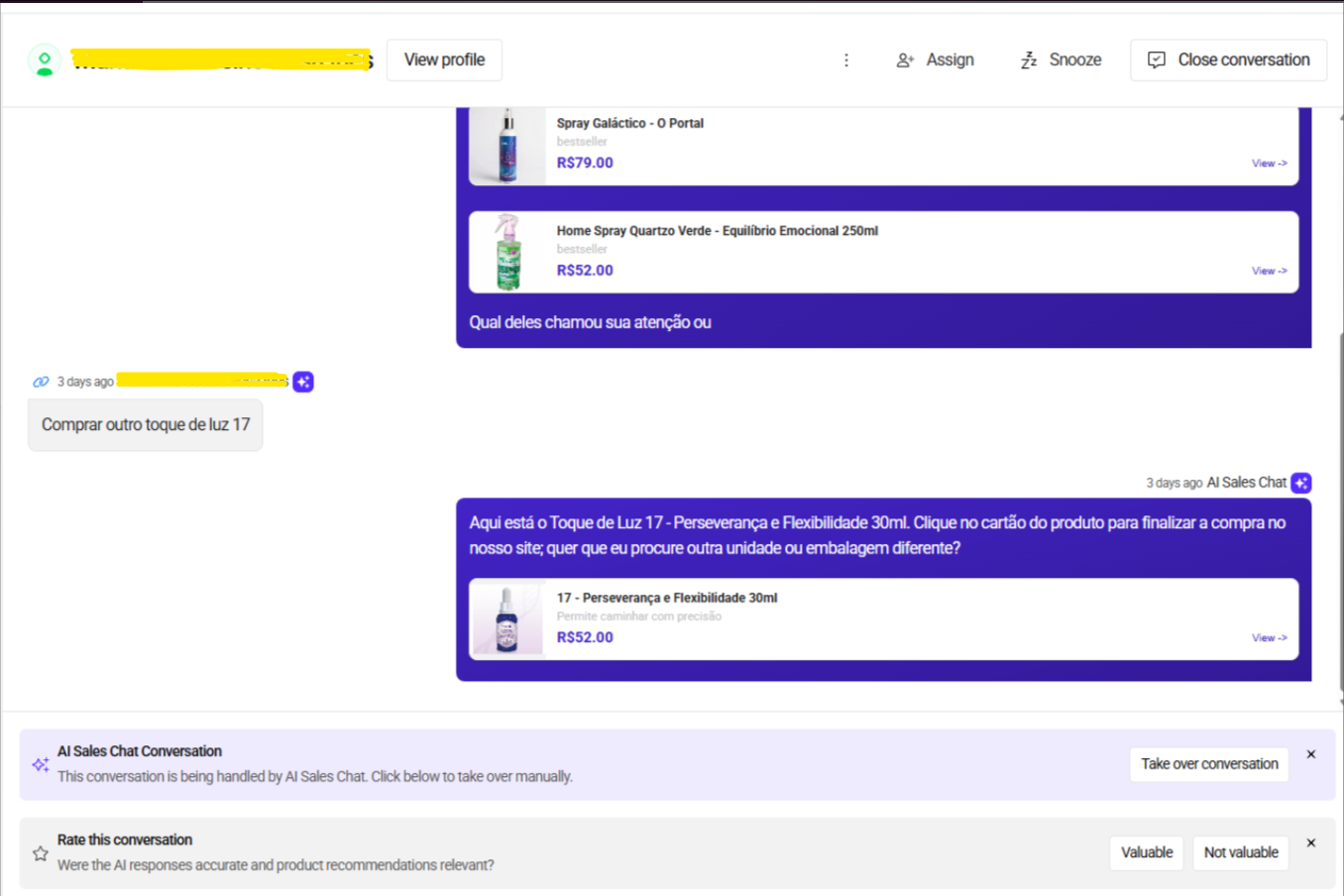Click the AI sparkle badge beside customer name

pyautogui.click(x=303, y=382)
